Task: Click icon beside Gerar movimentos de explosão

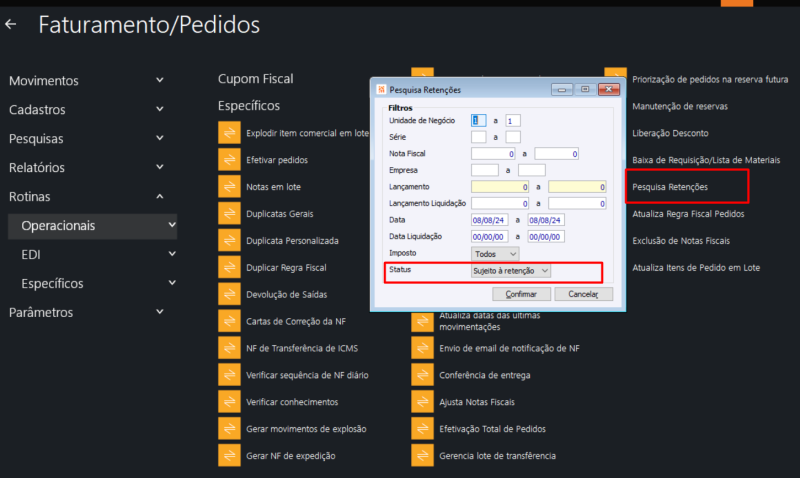Action: tap(229, 429)
